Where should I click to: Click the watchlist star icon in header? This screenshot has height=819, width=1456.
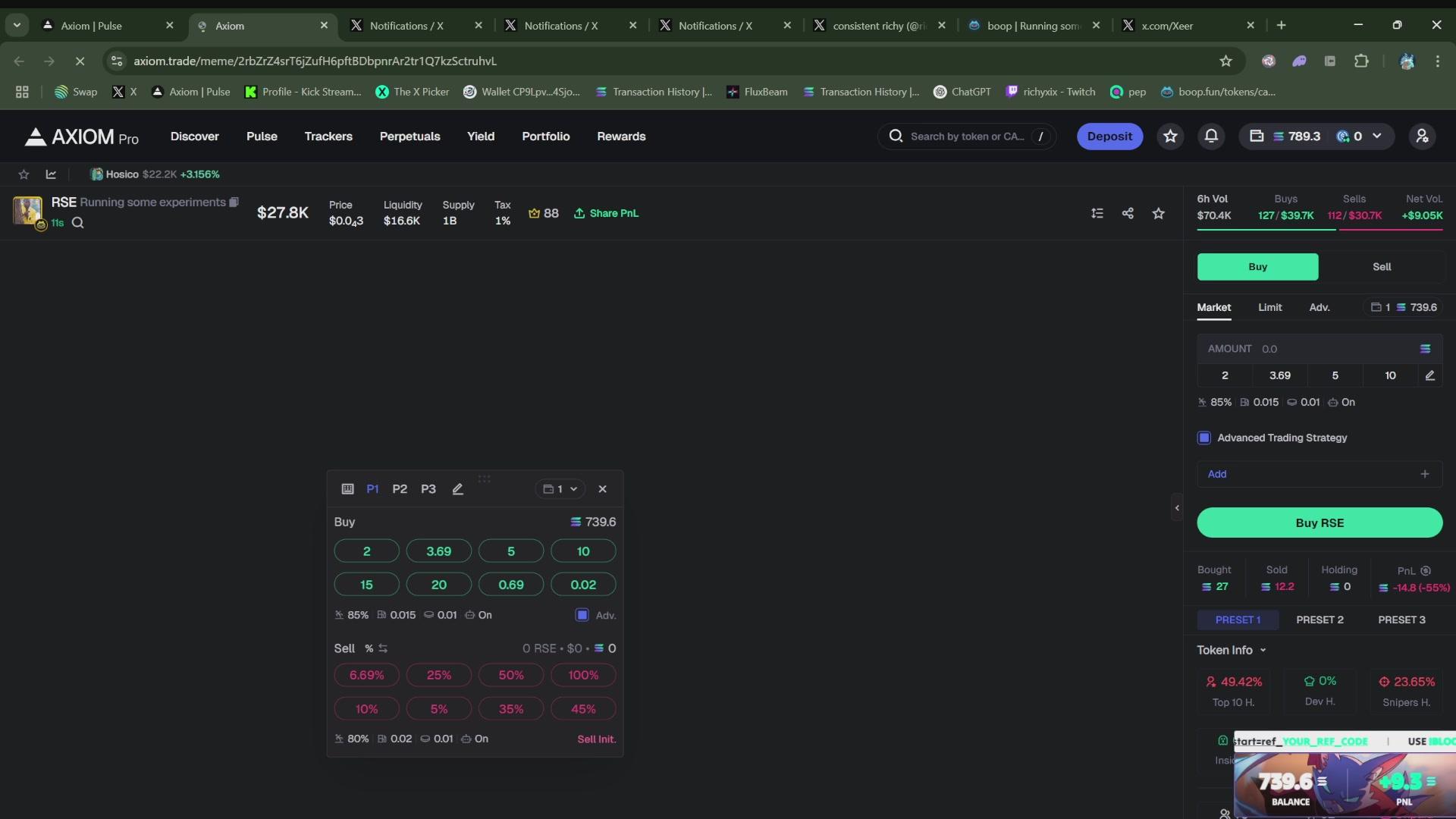pyautogui.click(x=1170, y=136)
